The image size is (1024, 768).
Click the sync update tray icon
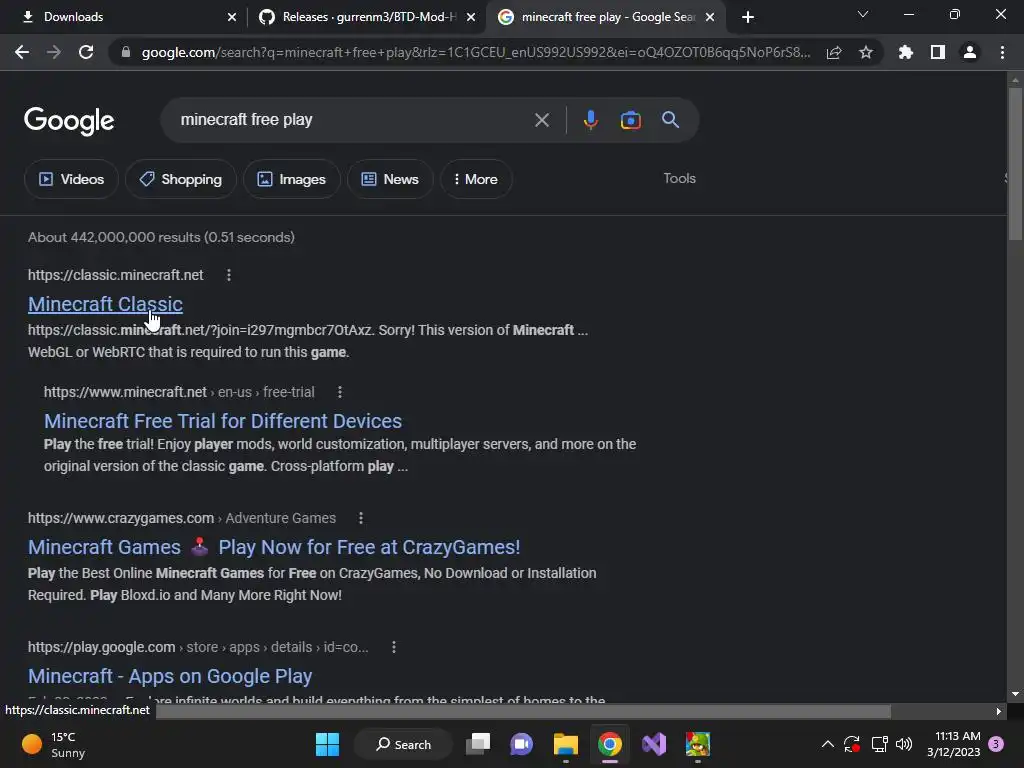[x=852, y=744]
